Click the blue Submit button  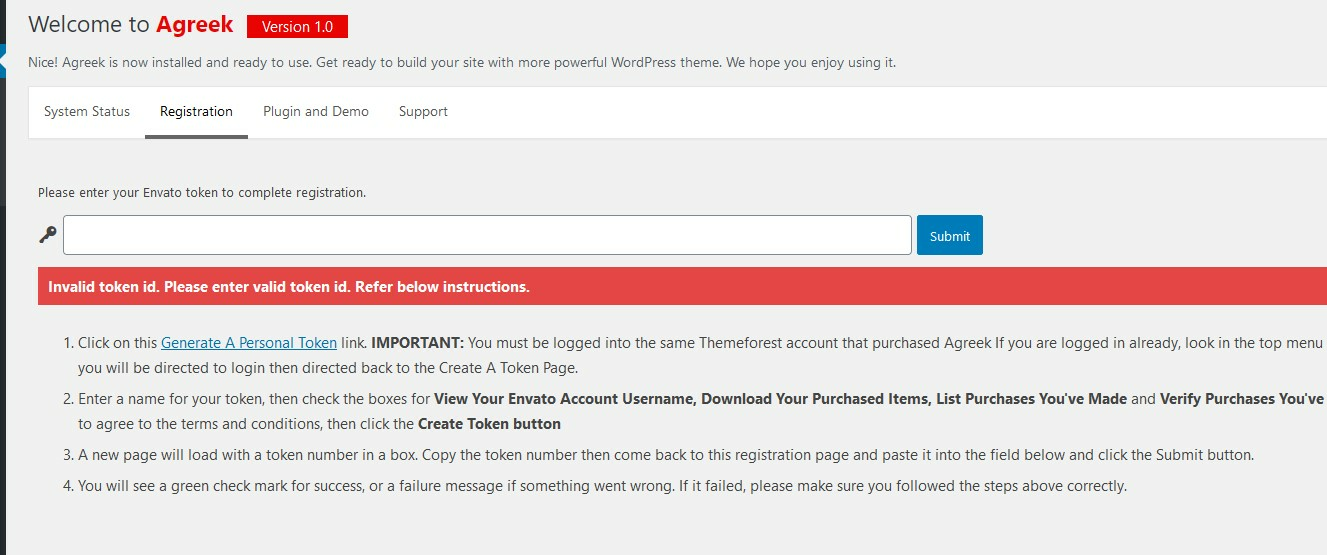coord(949,235)
